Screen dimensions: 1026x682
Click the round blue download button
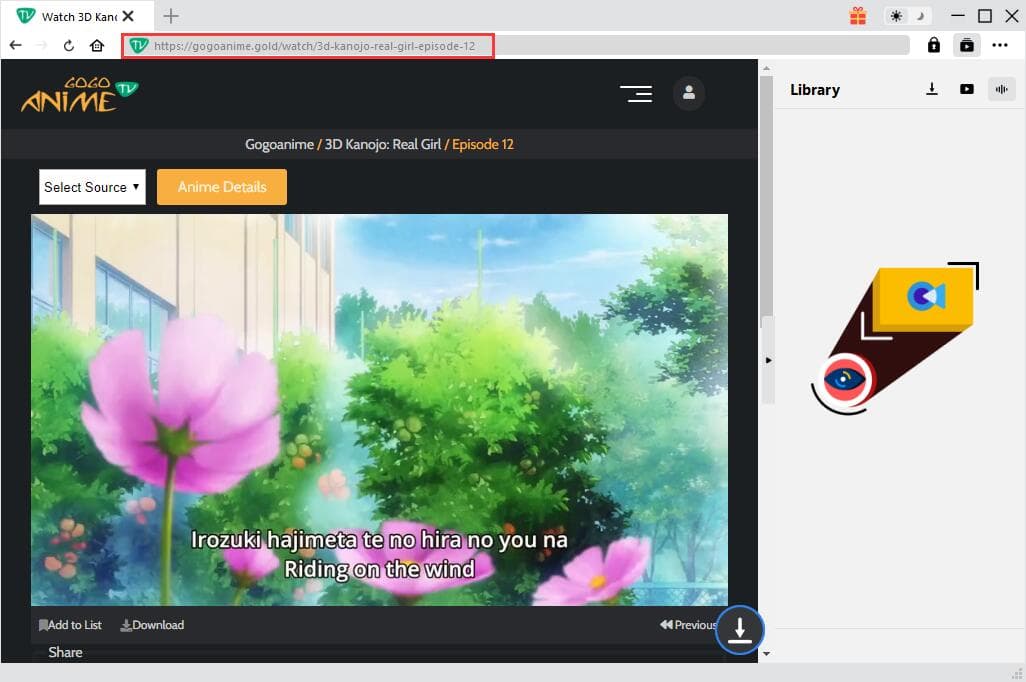point(739,630)
